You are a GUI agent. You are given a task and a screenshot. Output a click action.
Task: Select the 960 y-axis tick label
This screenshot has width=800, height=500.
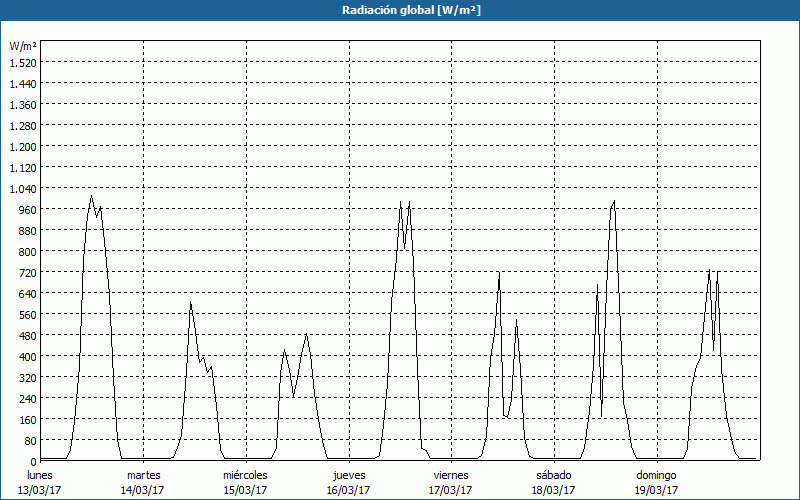26,209
